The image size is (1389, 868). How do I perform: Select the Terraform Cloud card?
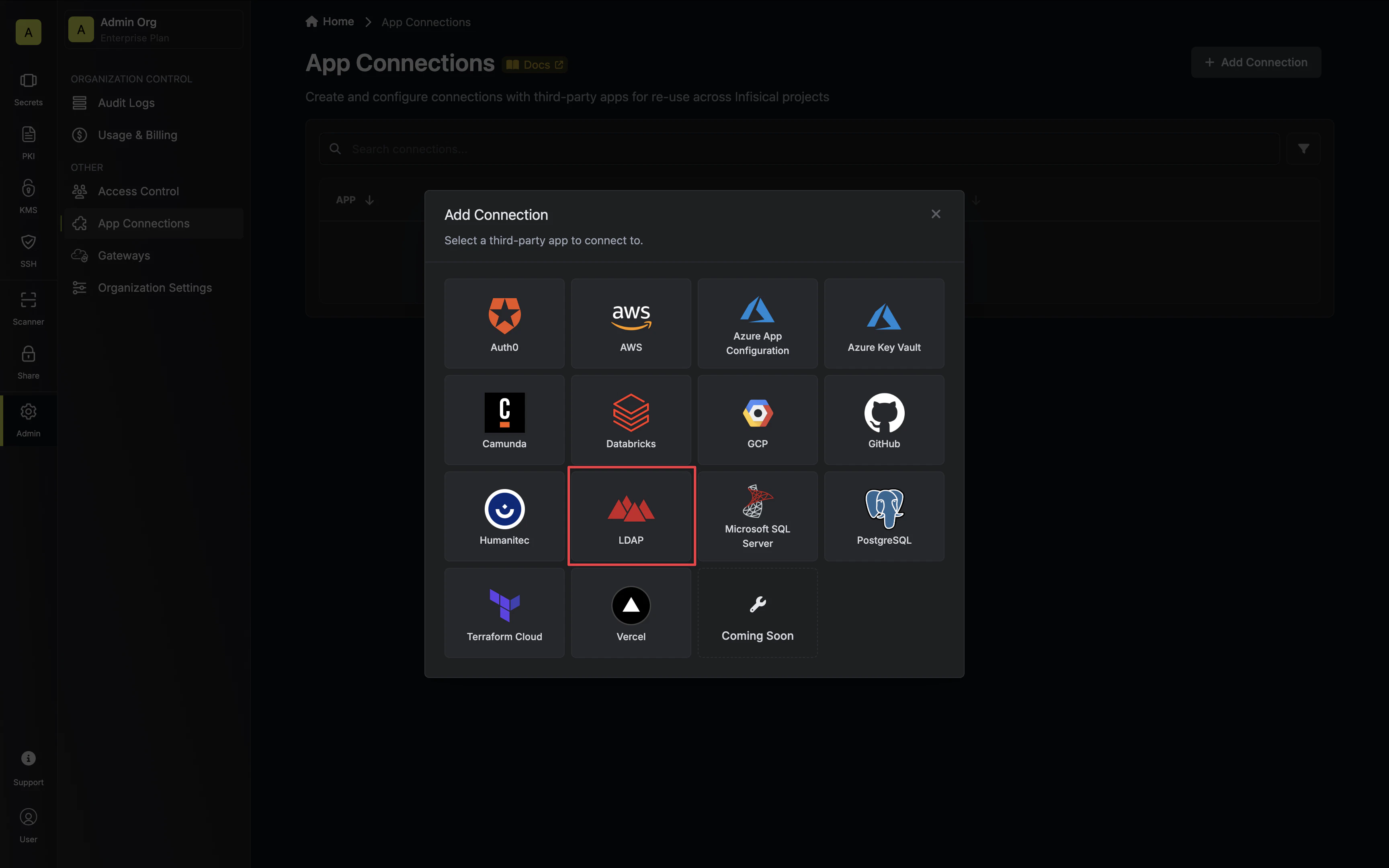(x=504, y=612)
